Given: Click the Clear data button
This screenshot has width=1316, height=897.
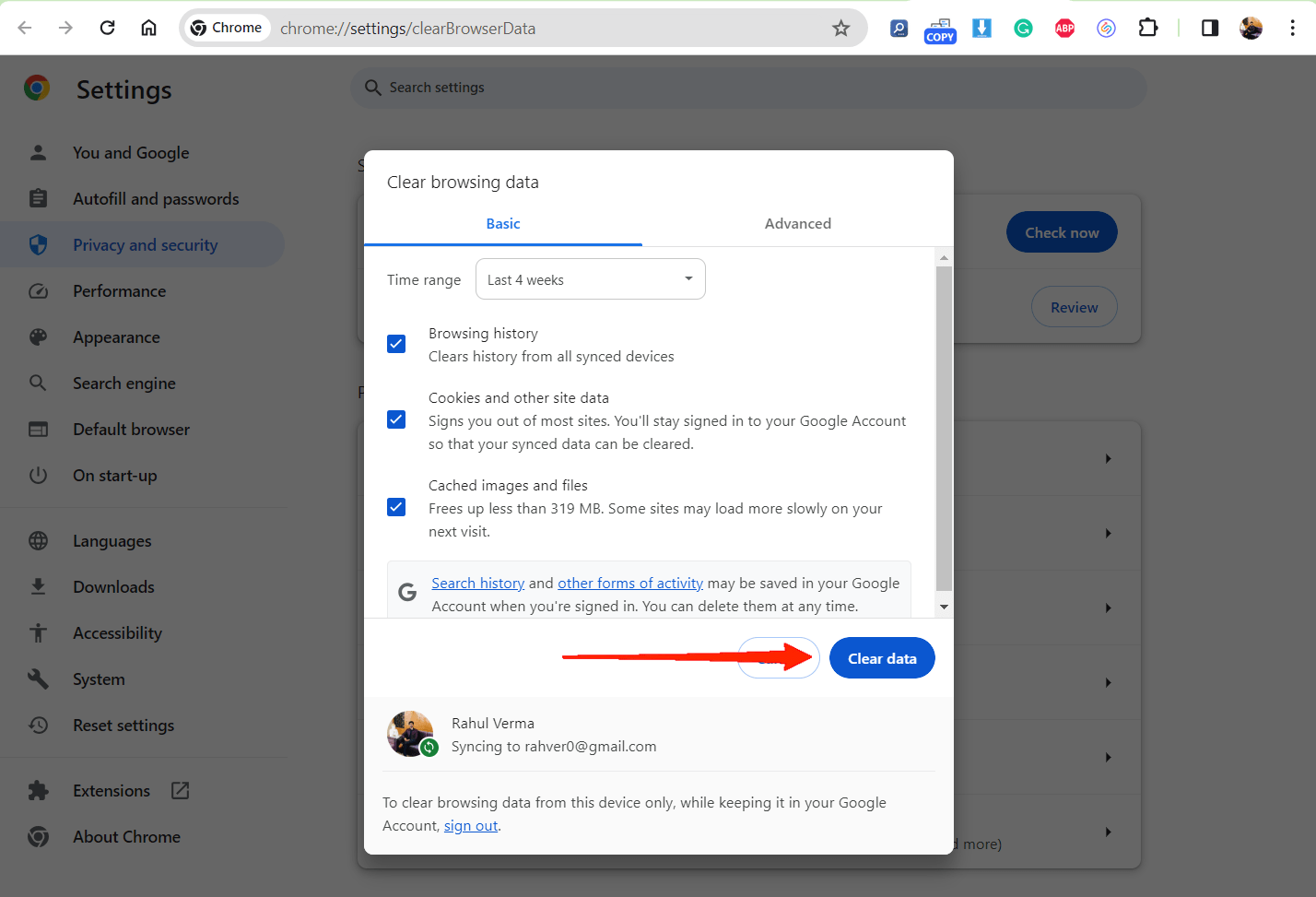Looking at the screenshot, I should coord(882,658).
